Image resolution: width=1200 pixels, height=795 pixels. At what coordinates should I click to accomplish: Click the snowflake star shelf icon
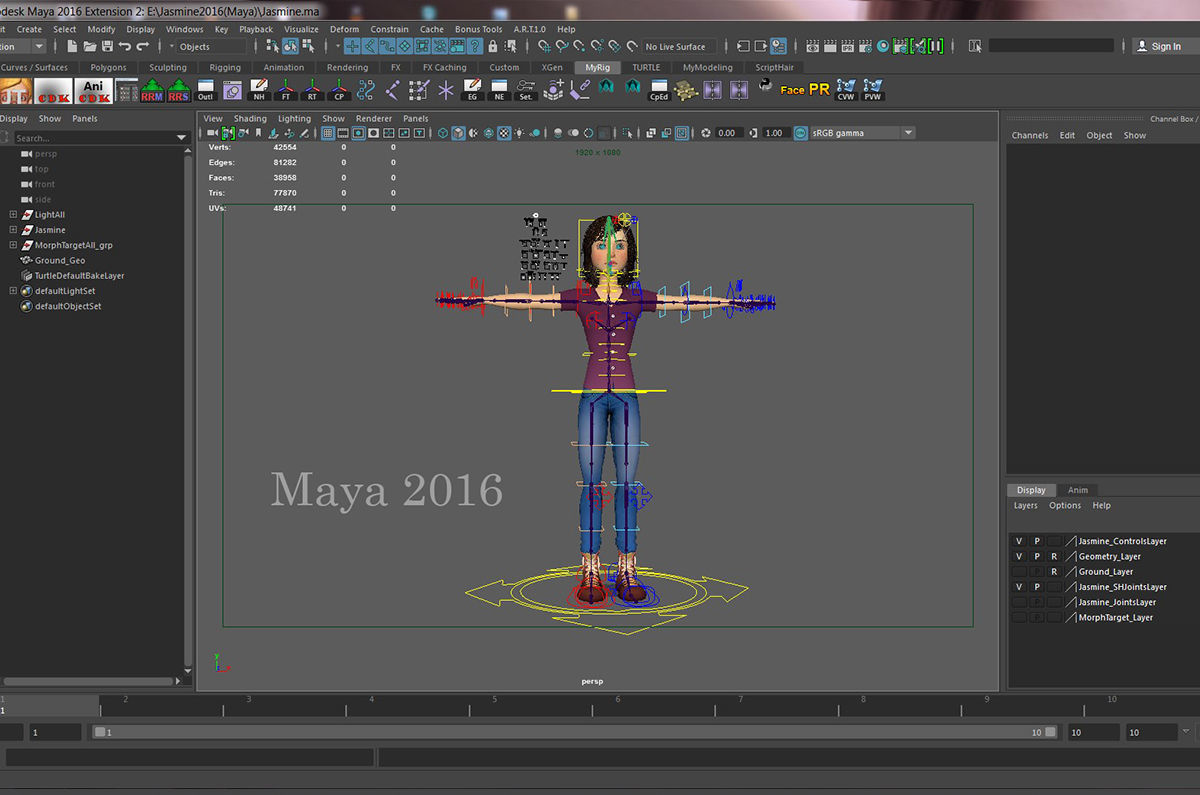click(x=446, y=91)
